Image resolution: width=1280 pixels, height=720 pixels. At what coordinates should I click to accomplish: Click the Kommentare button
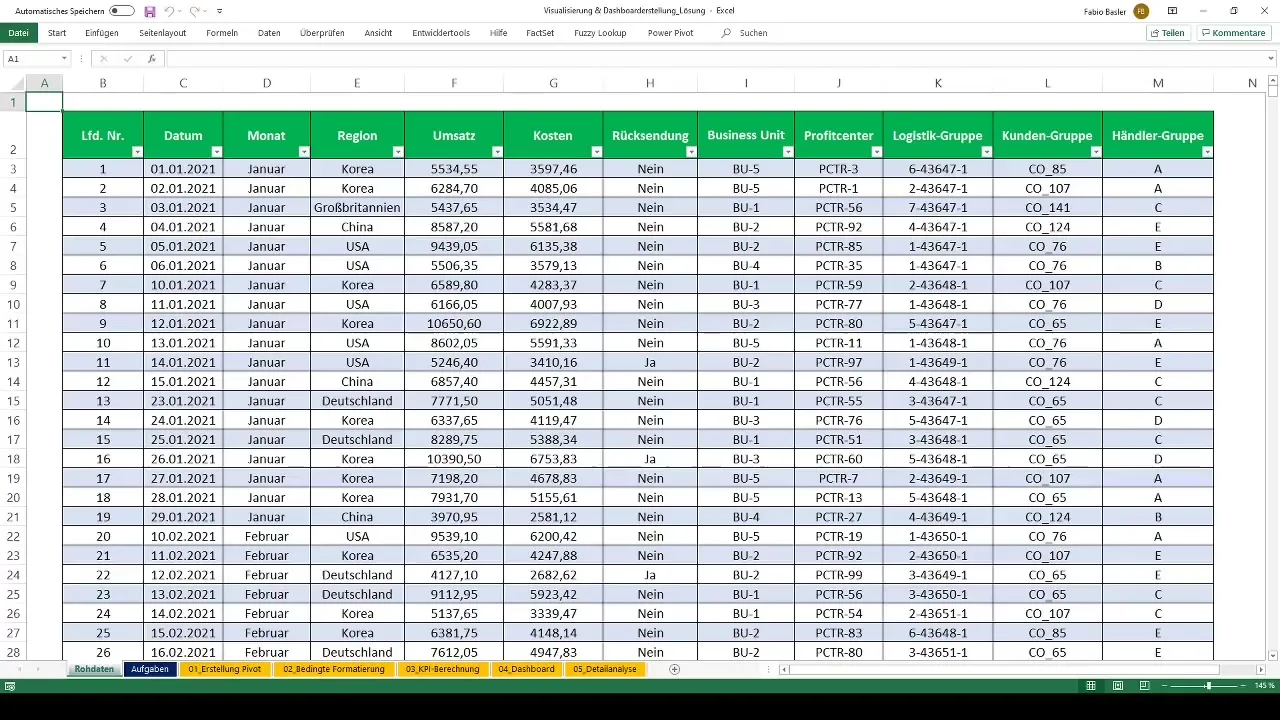[1234, 33]
